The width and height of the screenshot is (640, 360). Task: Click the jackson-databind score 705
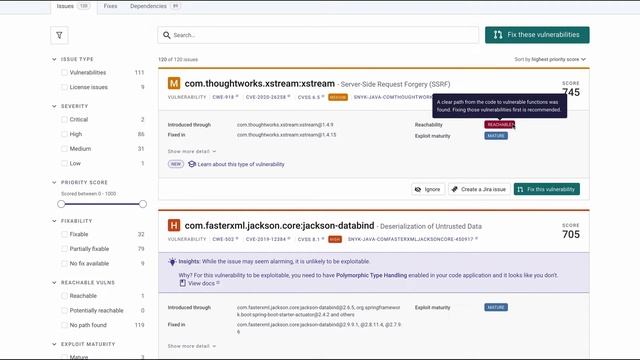click(571, 234)
